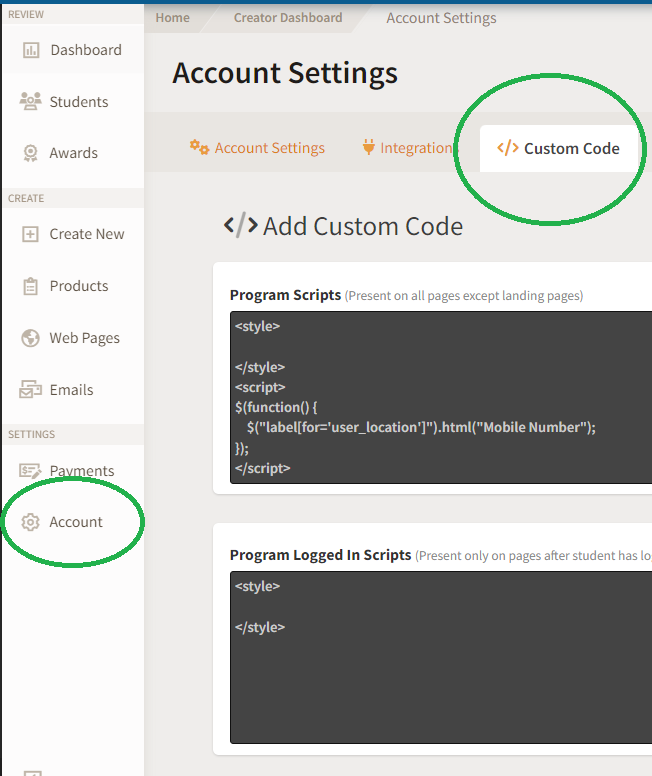Click inside Program Logged In Scripts editor
Image resolution: width=652 pixels, height=776 pixels.
(441, 657)
